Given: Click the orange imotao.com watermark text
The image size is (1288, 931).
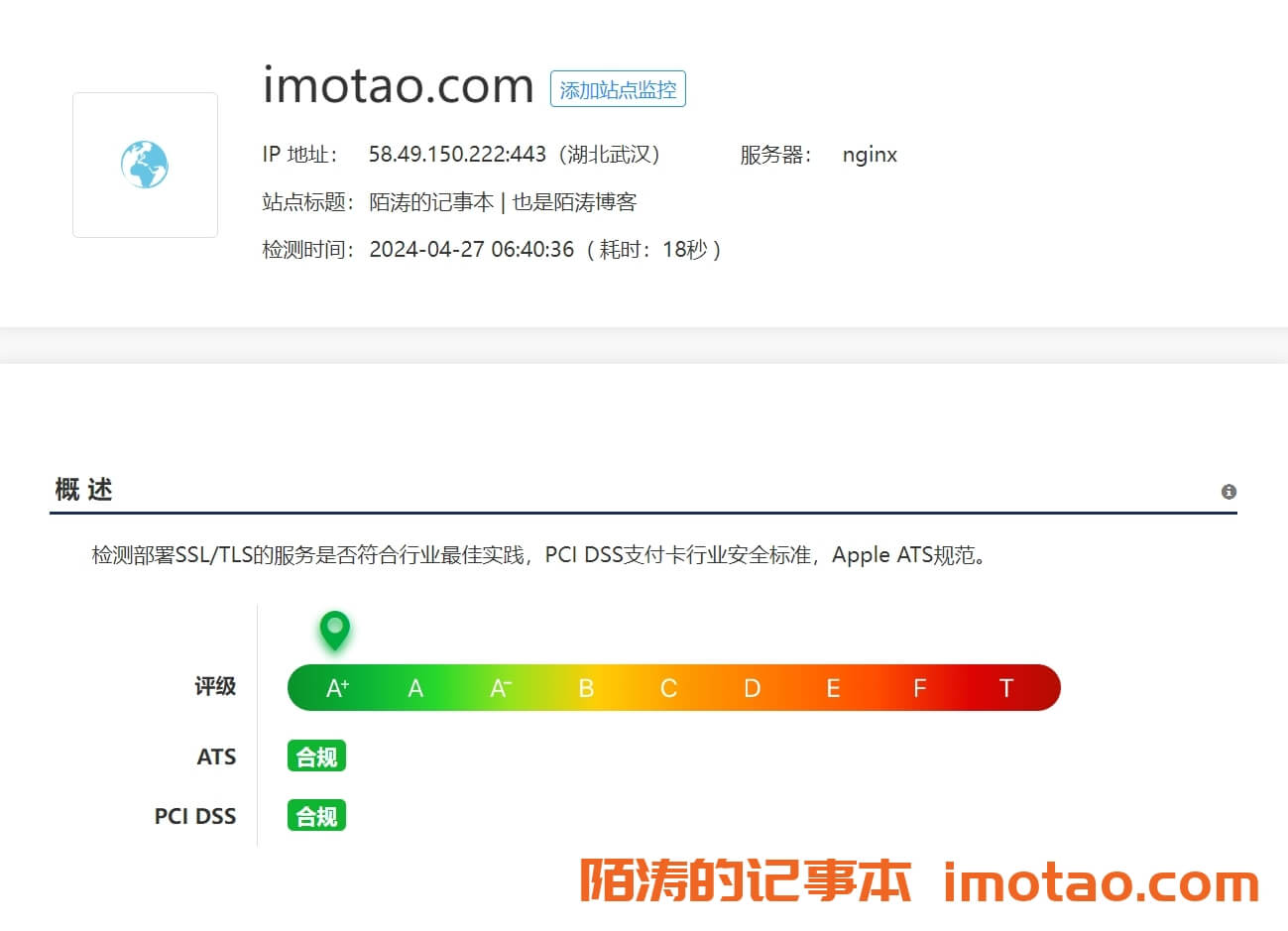Looking at the screenshot, I should [1101, 881].
